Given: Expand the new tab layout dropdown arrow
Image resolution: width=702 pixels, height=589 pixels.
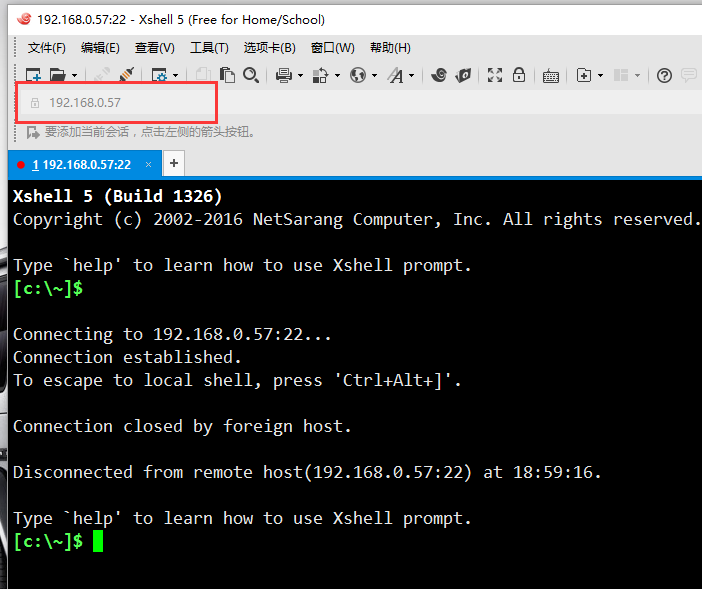Looking at the screenshot, I should pyautogui.click(x=600, y=76).
